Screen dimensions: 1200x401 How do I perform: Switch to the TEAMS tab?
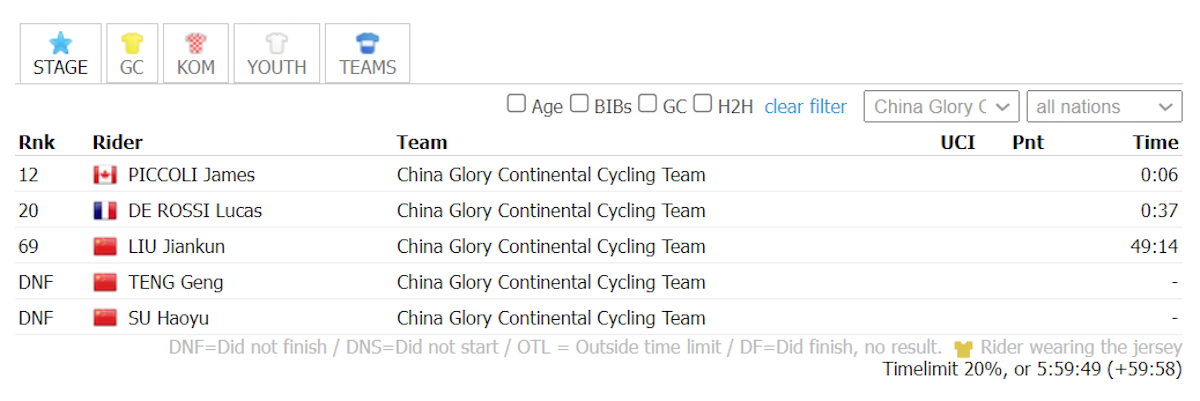point(367,54)
